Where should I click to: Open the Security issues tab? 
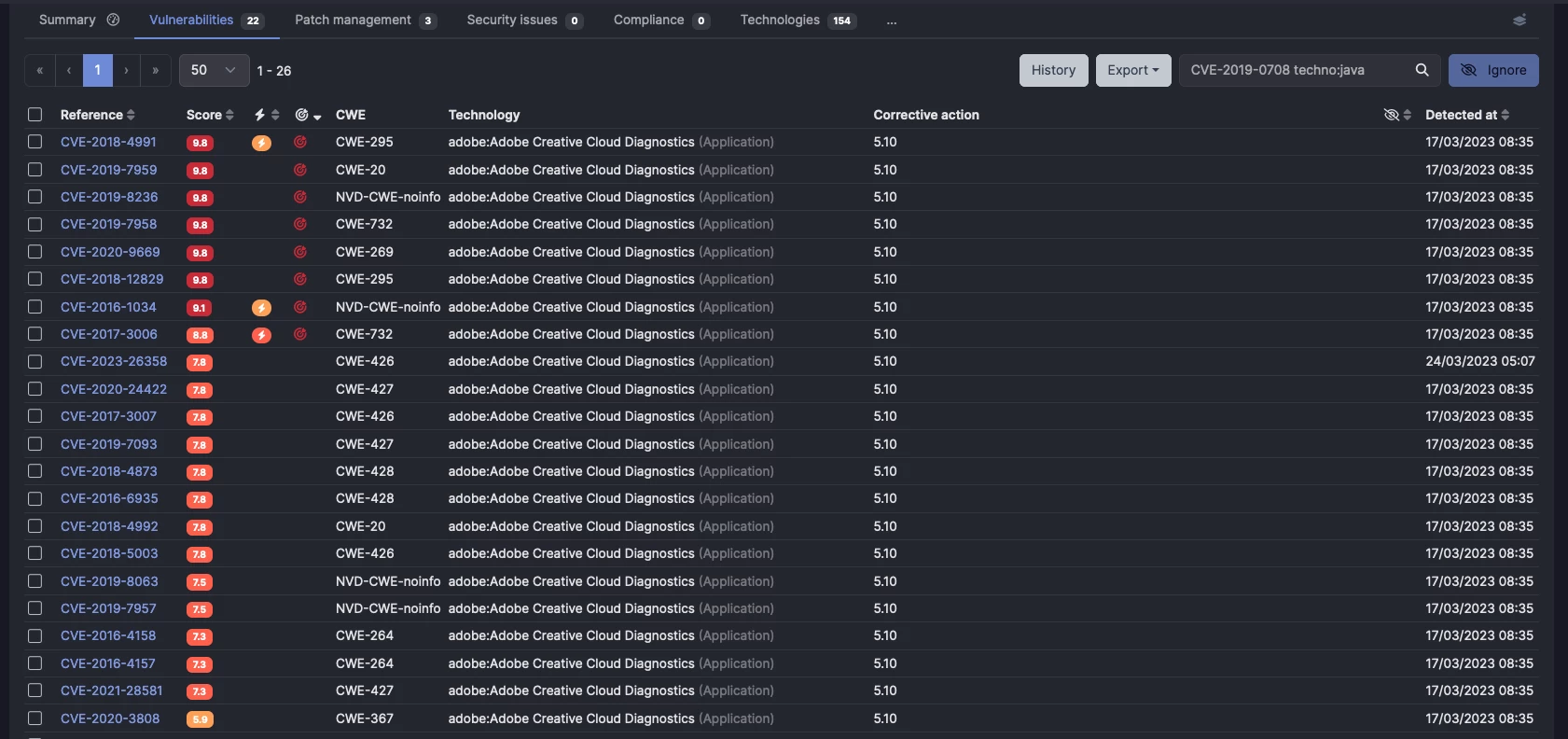pyautogui.click(x=524, y=20)
